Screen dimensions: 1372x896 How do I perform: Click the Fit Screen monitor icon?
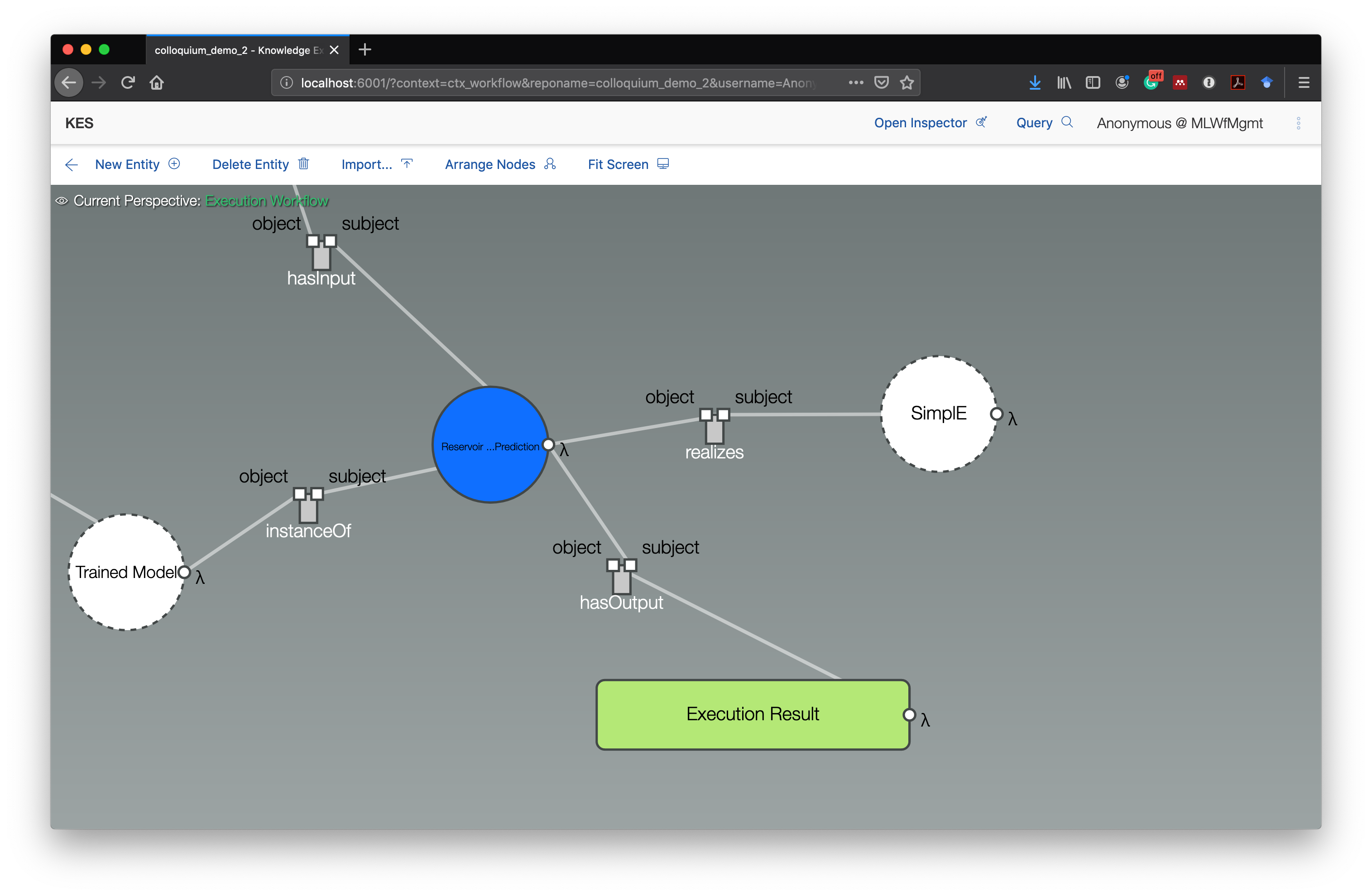pyautogui.click(x=663, y=164)
